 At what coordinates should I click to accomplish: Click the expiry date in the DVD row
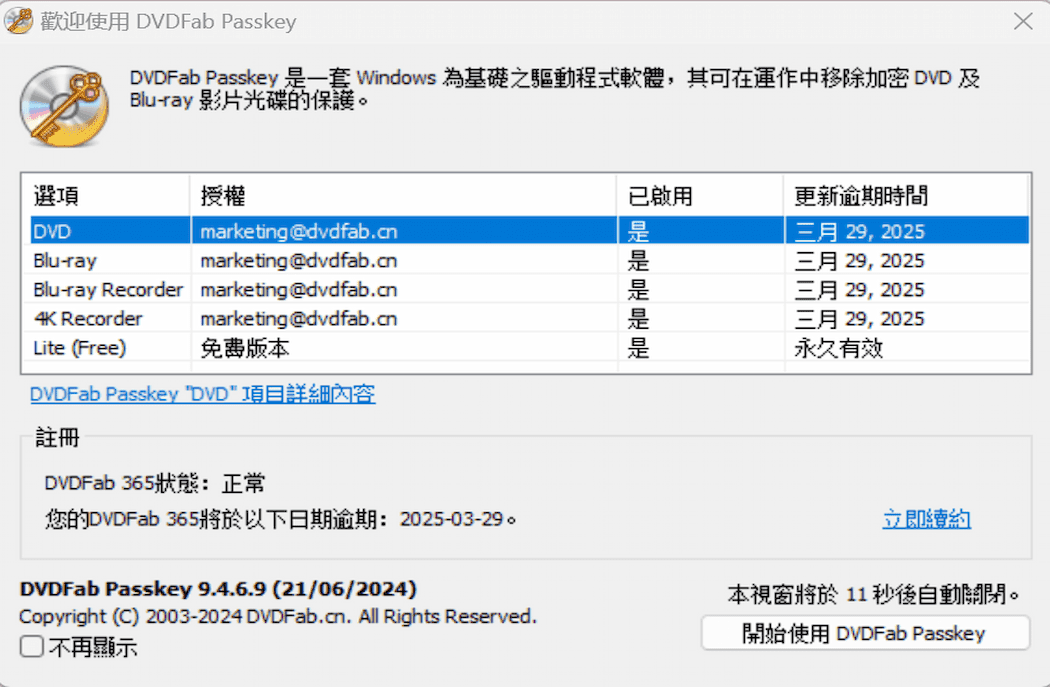859,232
